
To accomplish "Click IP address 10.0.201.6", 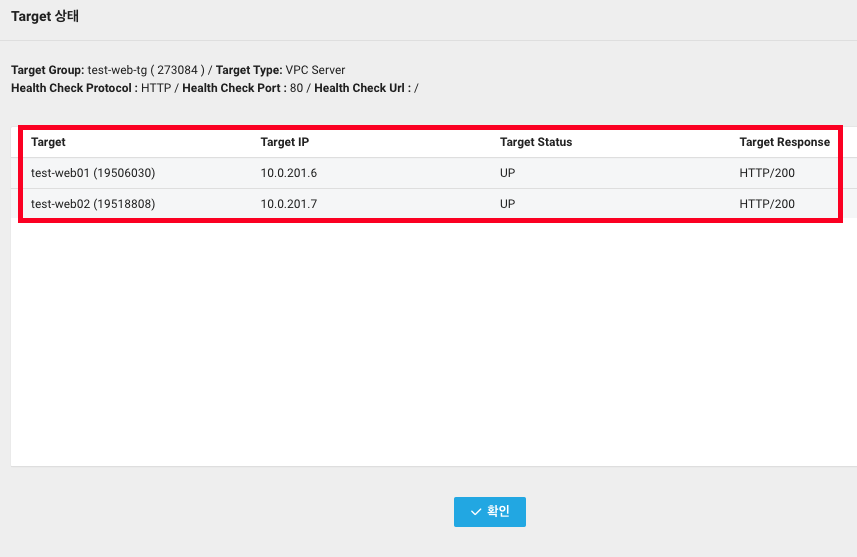I will click(289, 173).
